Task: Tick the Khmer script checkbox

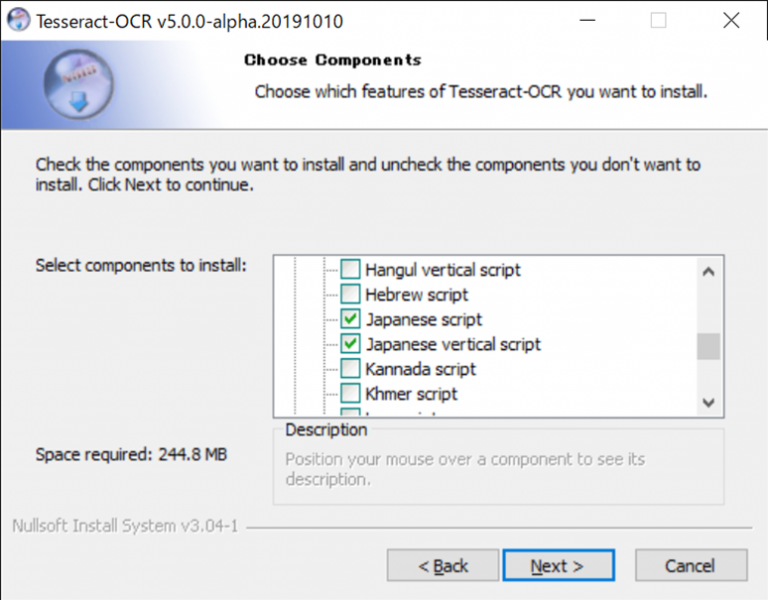Action: click(x=351, y=394)
